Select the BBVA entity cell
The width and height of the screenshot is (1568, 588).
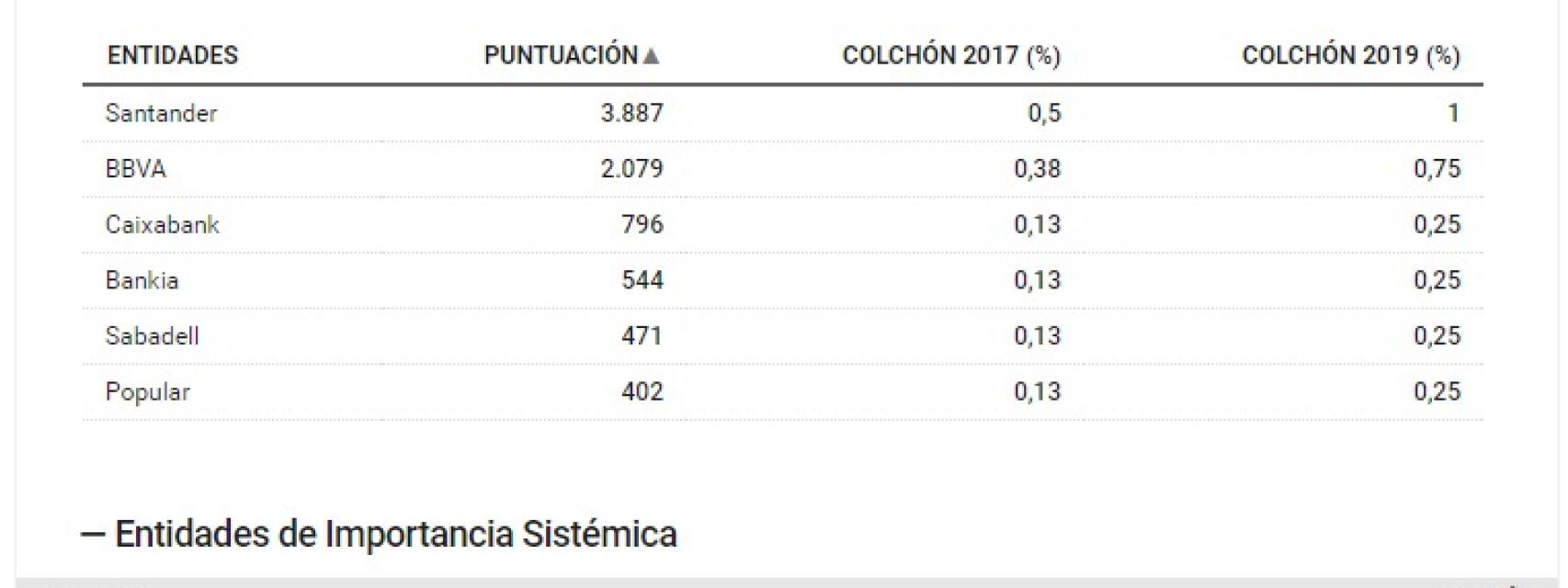(x=135, y=169)
